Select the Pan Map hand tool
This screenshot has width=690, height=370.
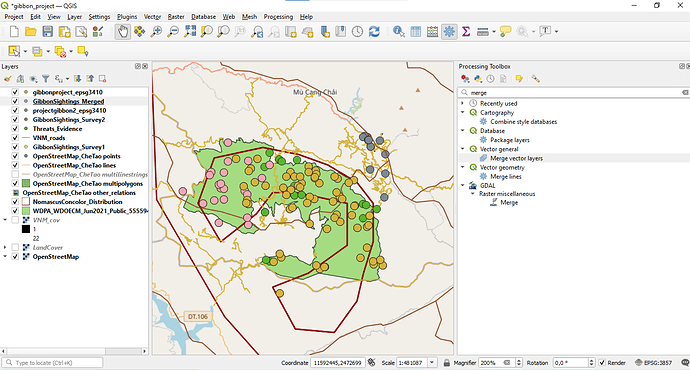click(x=123, y=32)
